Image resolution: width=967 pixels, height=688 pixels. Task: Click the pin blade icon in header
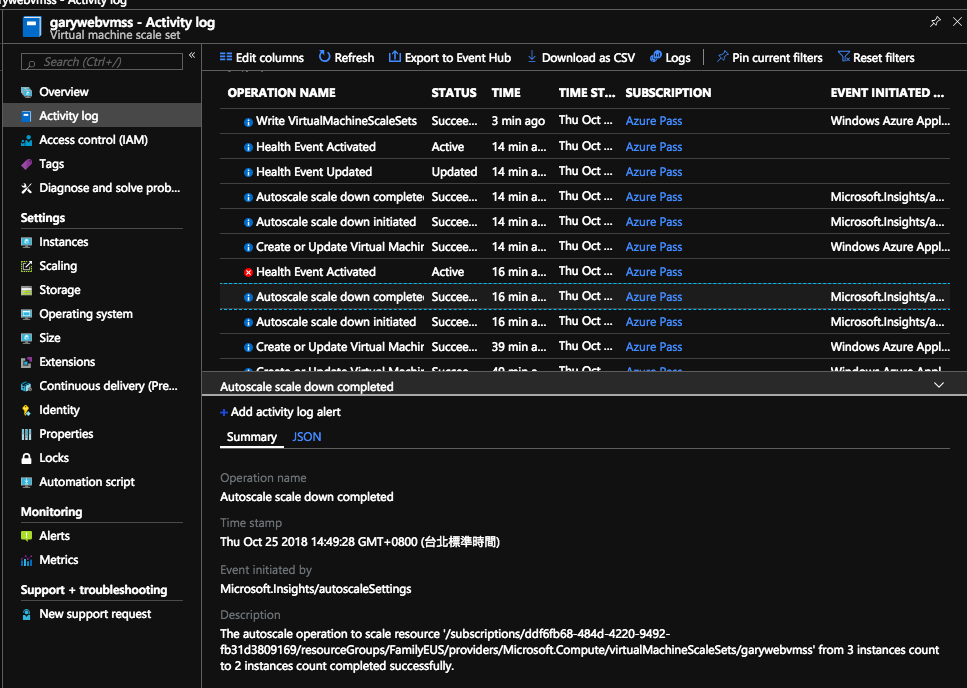(x=935, y=22)
